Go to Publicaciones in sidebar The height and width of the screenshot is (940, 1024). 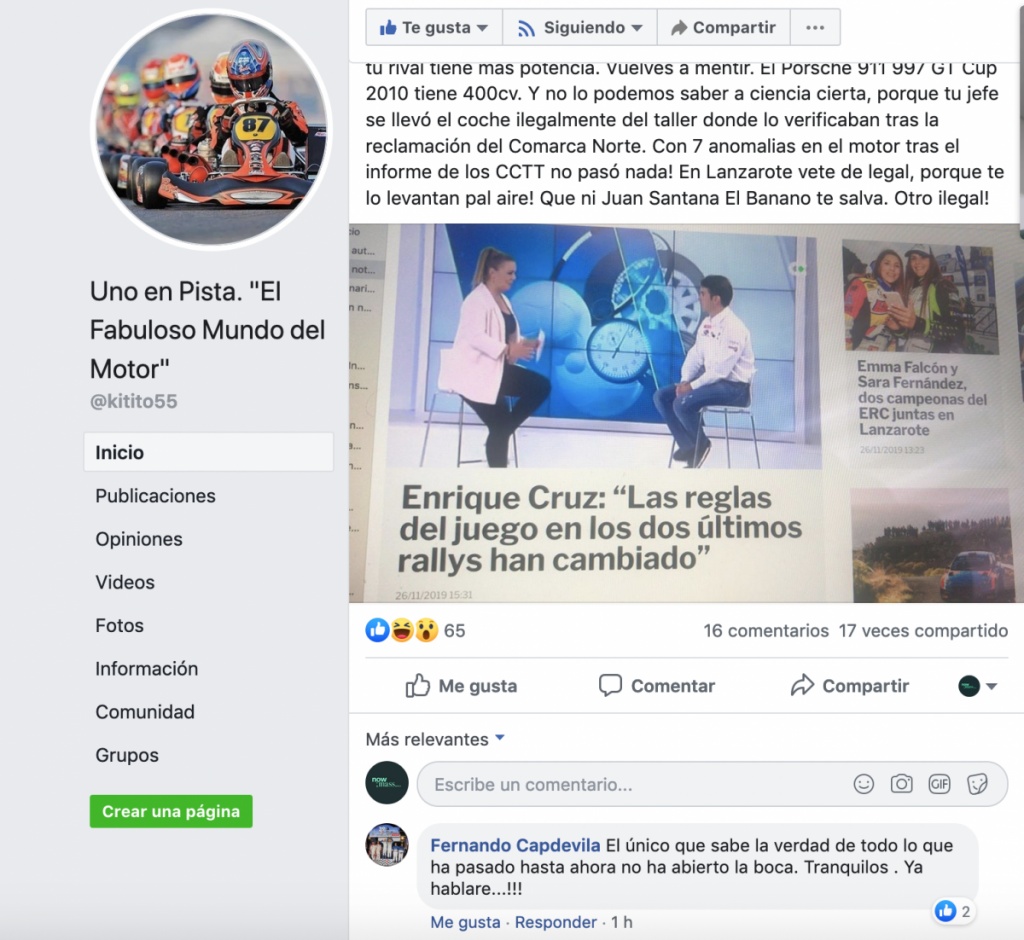pyautogui.click(x=155, y=496)
